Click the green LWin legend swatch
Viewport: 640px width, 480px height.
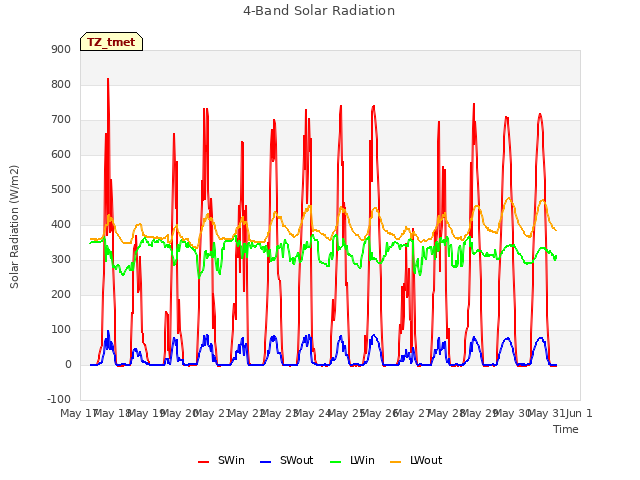(x=336, y=462)
